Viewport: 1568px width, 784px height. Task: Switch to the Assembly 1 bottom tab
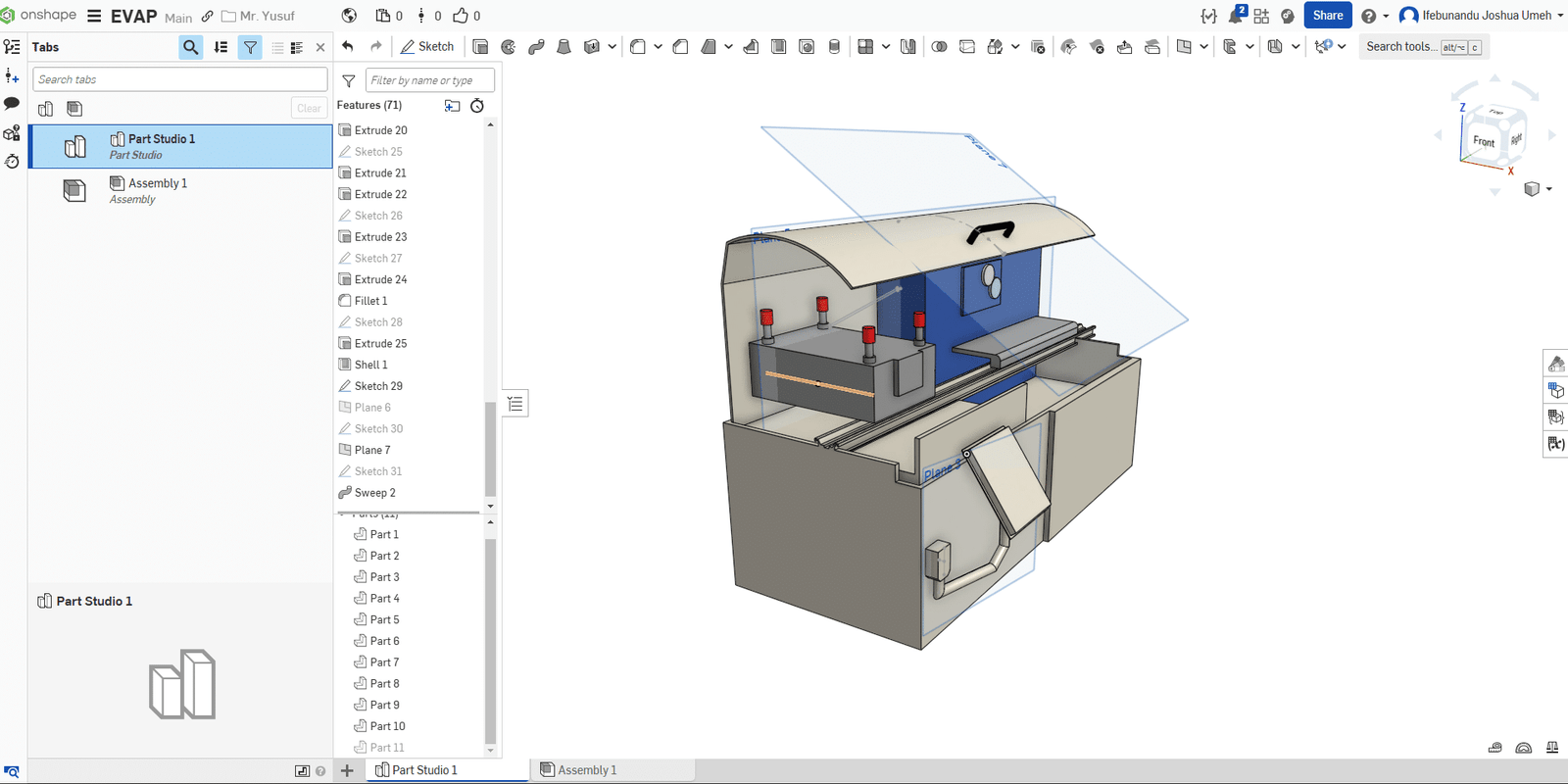pyautogui.click(x=586, y=770)
